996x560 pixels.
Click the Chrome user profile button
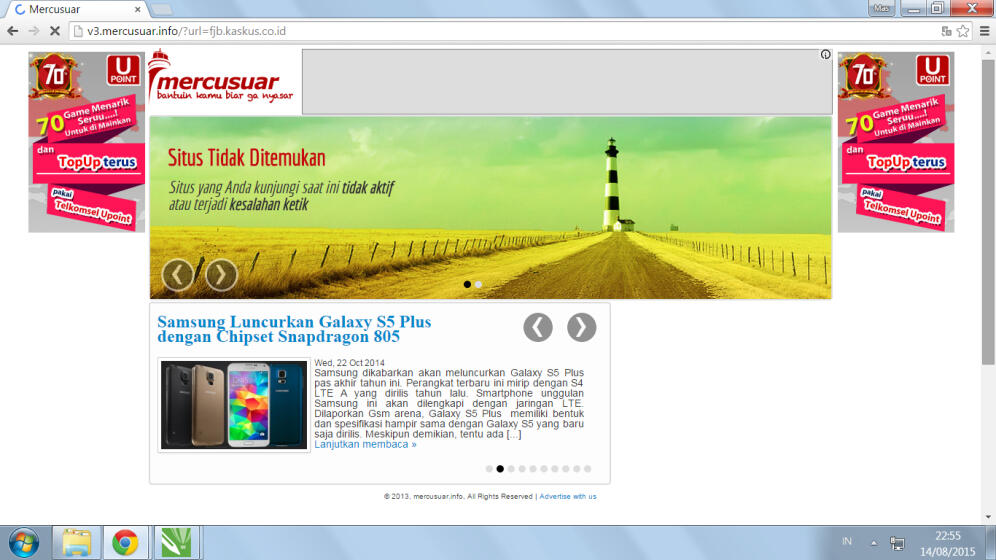point(881,8)
